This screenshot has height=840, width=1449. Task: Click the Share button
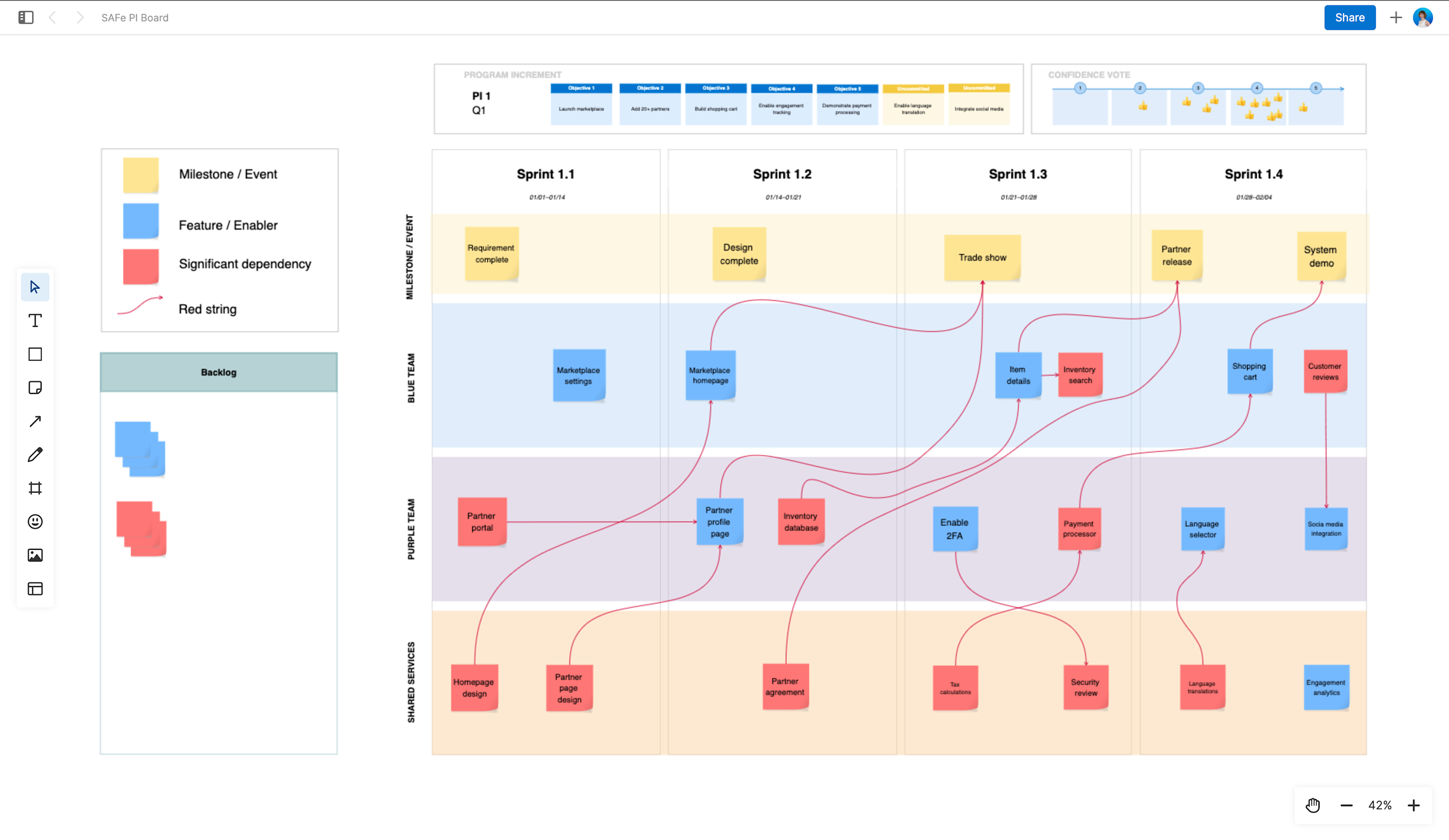coord(1350,17)
